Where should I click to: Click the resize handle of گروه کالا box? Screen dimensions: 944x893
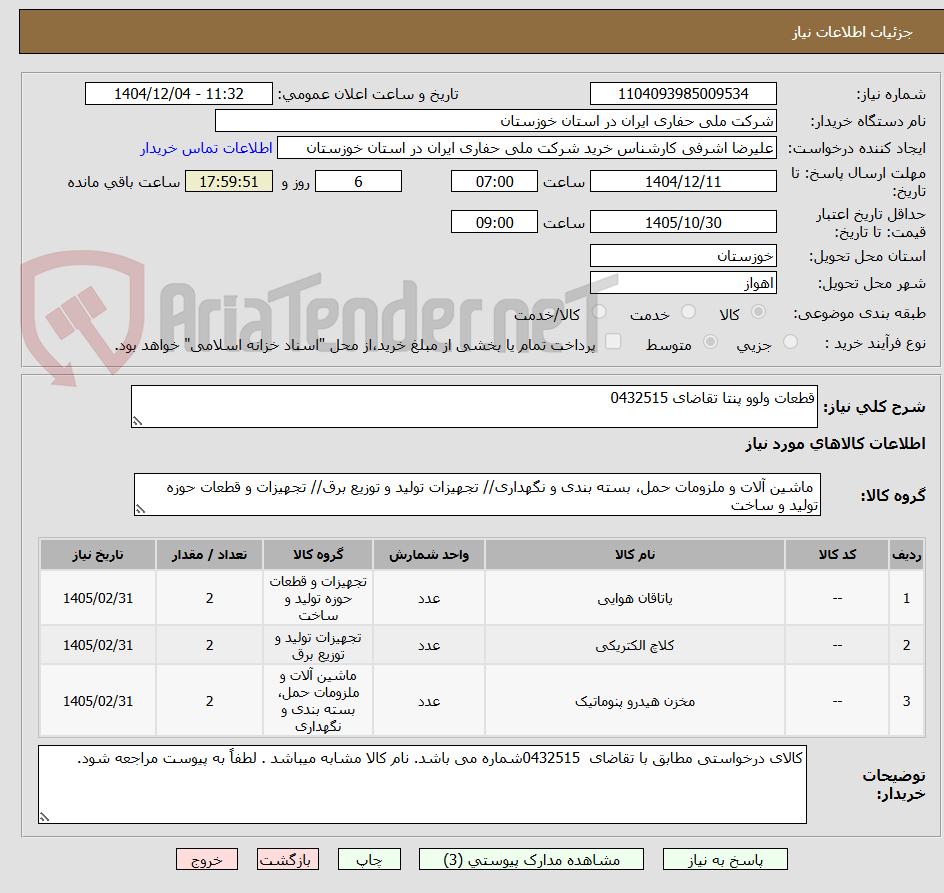point(140,509)
